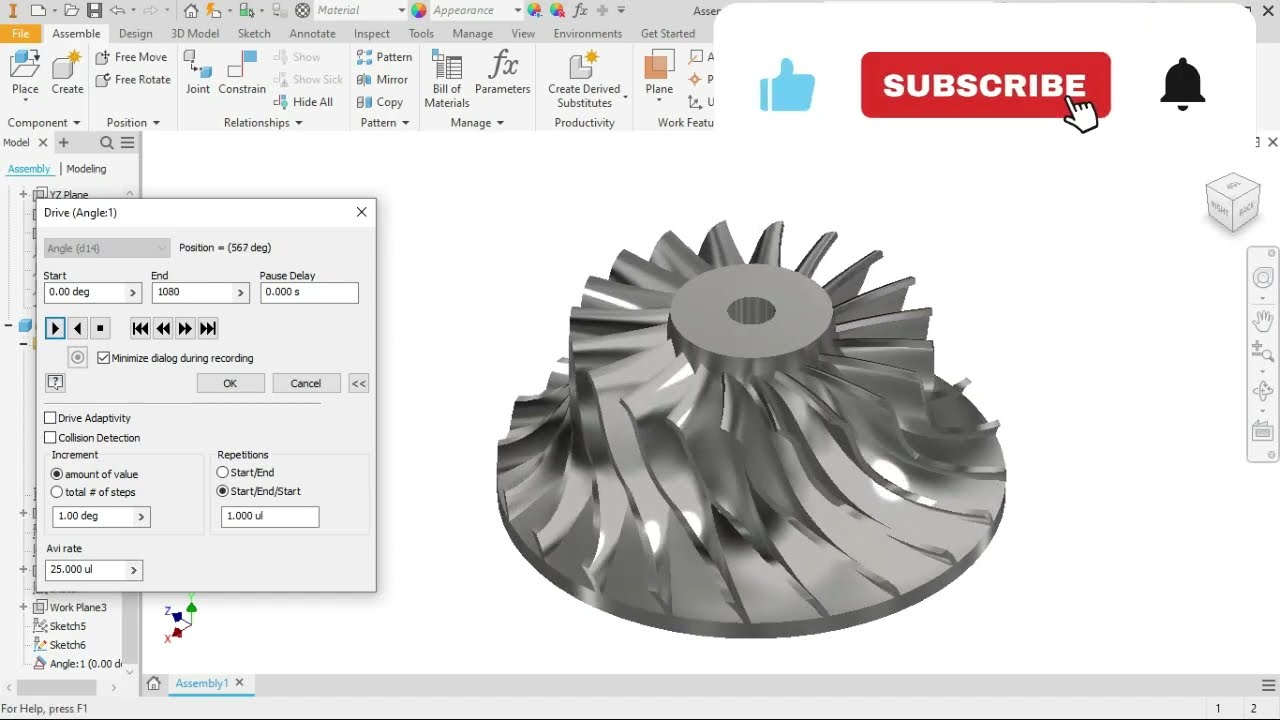The height and width of the screenshot is (720, 1280).
Task: Select the Pan hand tool
Action: coord(1263,321)
